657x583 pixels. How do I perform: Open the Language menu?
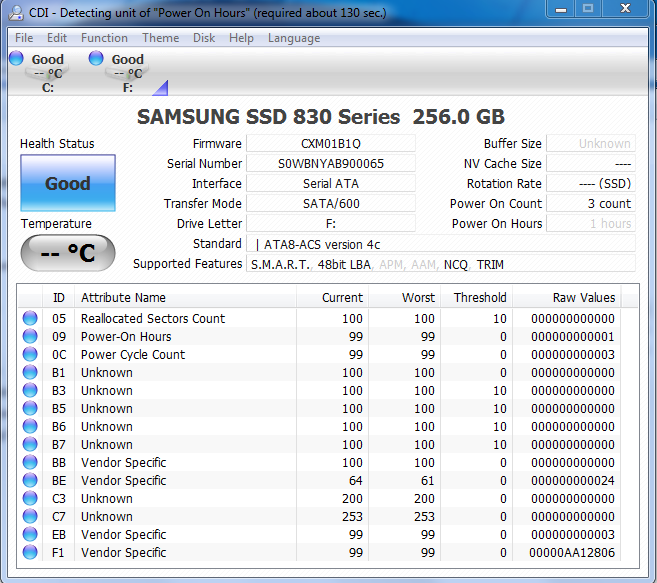[293, 38]
